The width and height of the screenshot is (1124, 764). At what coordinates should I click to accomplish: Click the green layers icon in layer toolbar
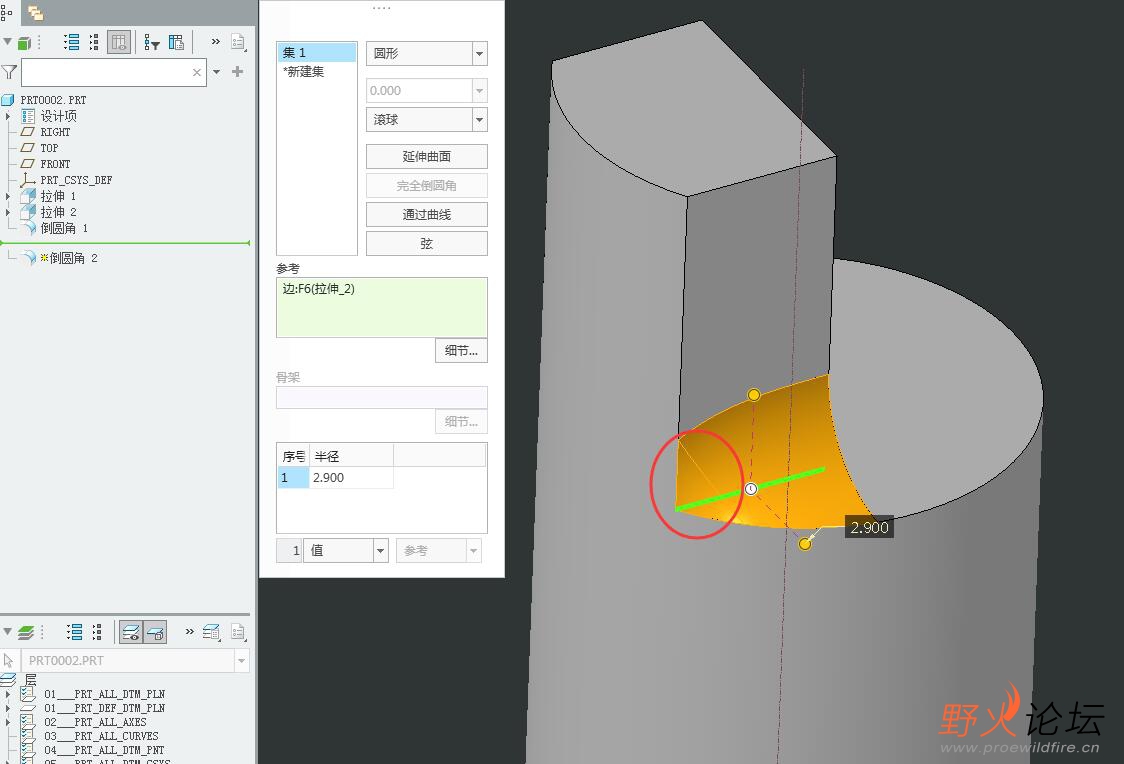(26, 632)
